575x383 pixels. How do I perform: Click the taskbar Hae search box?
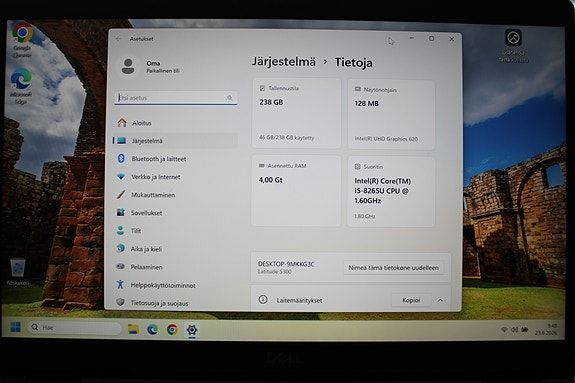tap(74, 328)
